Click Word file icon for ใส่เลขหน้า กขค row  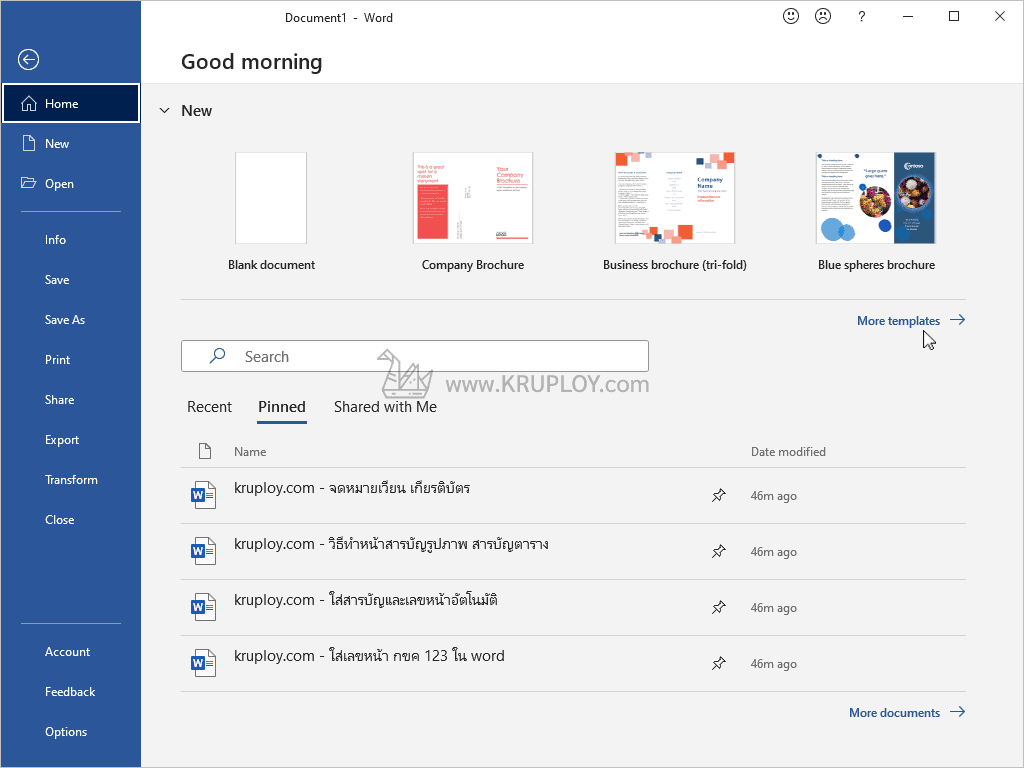click(203, 663)
